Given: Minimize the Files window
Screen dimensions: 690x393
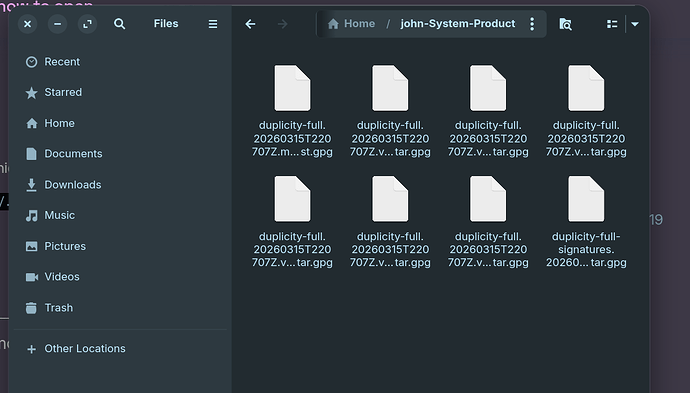Looking at the screenshot, I should (57, 24).
